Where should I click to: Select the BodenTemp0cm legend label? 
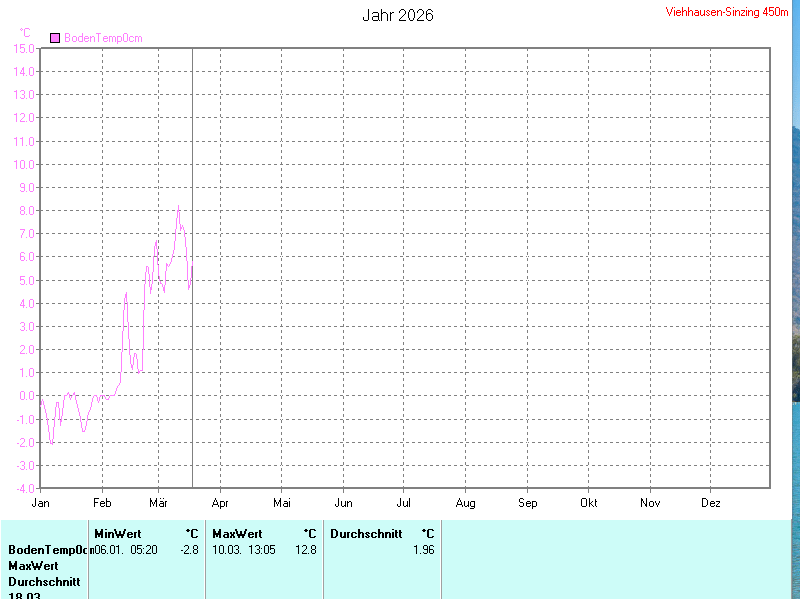click(103, 38)
